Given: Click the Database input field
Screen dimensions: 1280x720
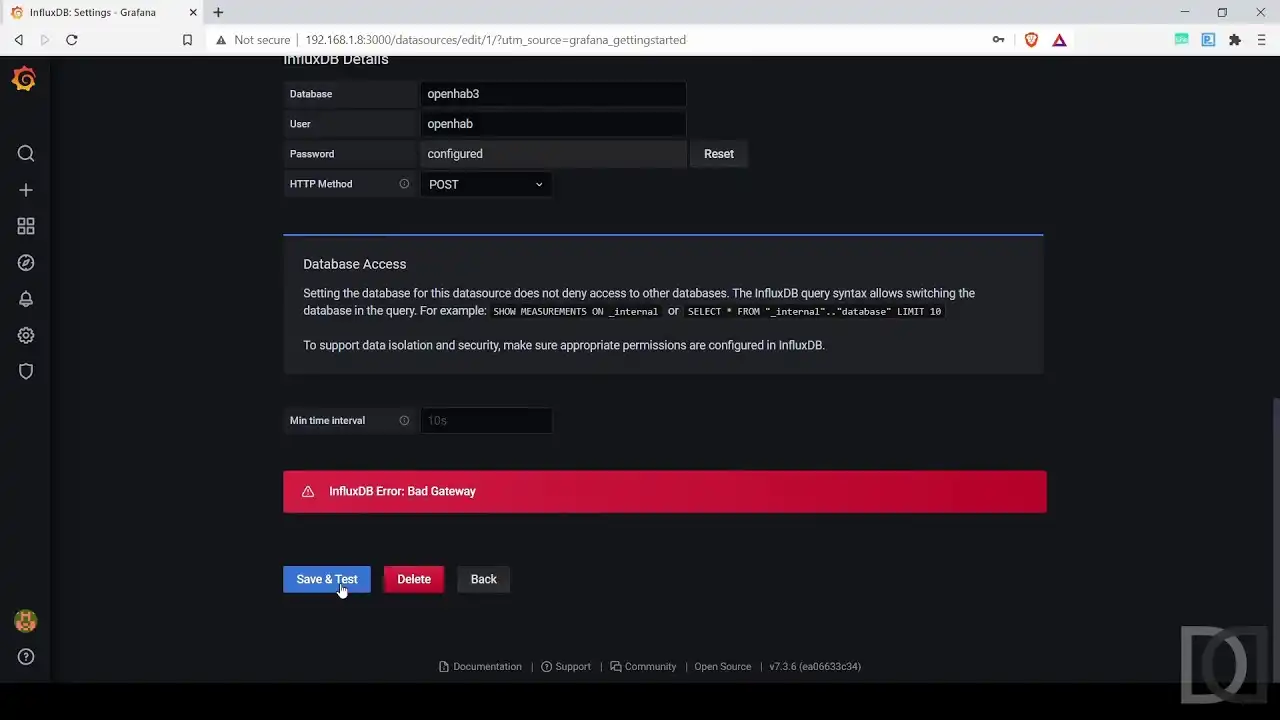Looking at the screenshot, I should click(x=553, y=94).
